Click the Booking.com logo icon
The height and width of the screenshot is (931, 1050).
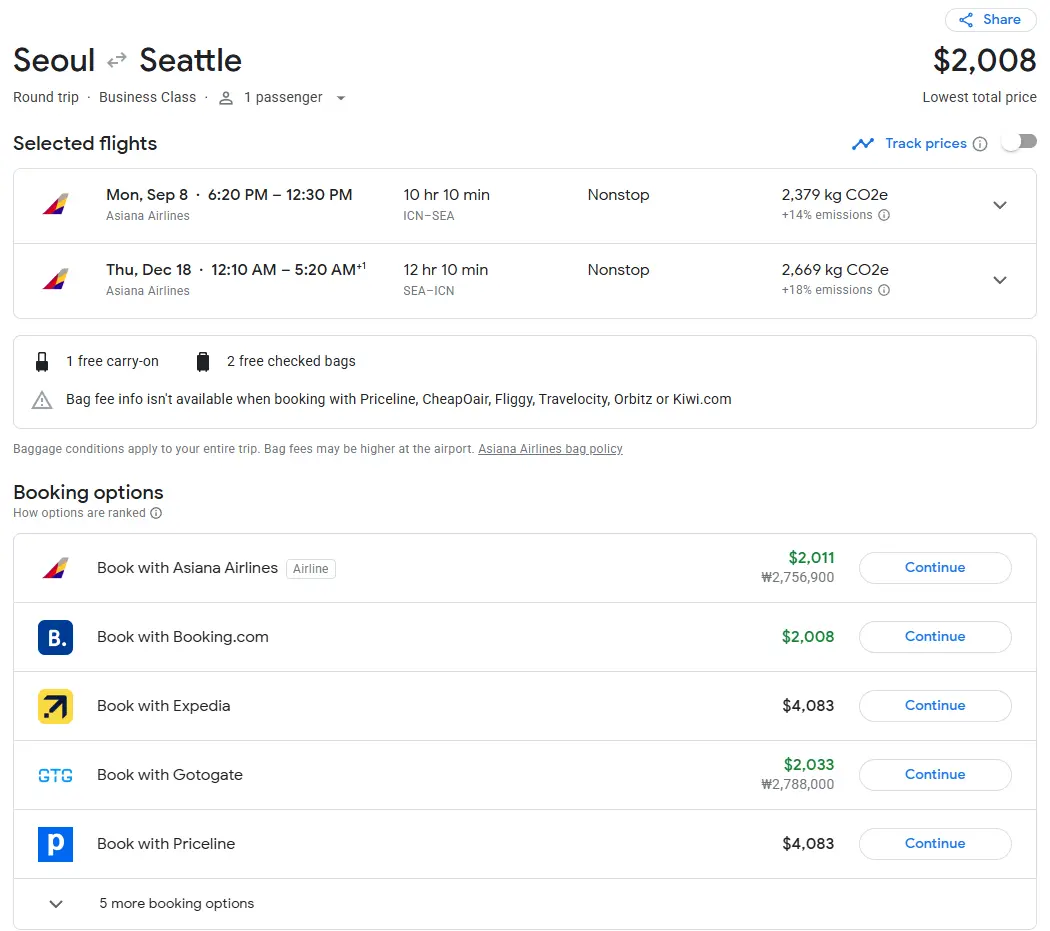point(56,637)
